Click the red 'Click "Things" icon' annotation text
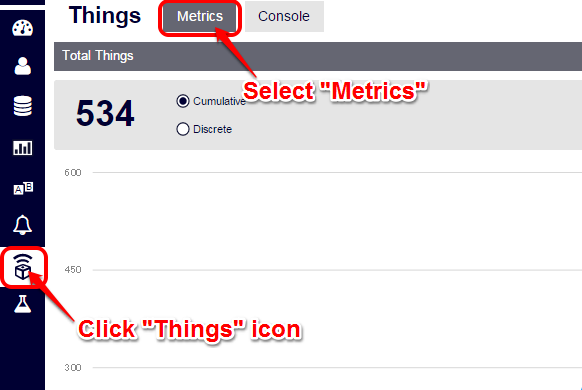Screen dimensions: 582x390 189,329
